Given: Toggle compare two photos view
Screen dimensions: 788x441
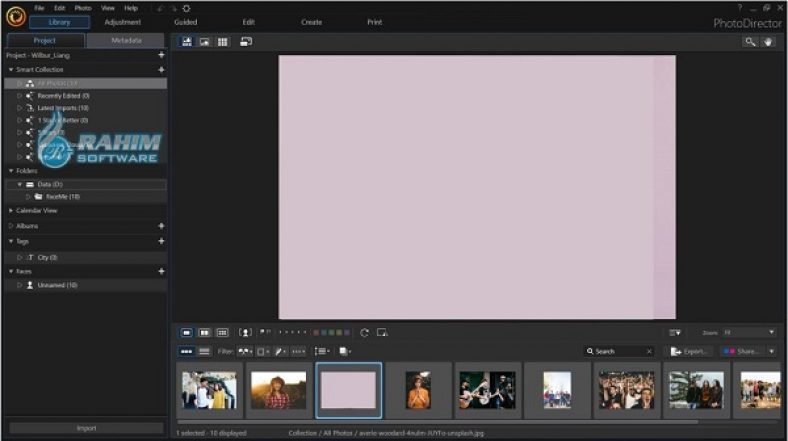Looking at the screenshot, I should pos(204,332).
